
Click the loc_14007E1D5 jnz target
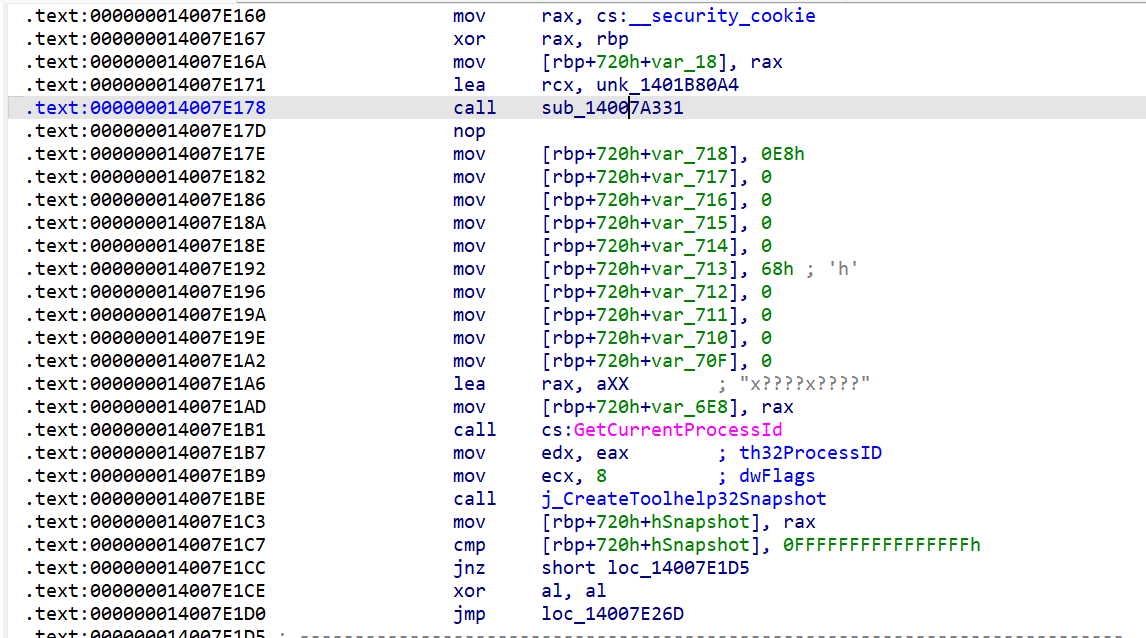pyautogui.click(x=679, y=568)
